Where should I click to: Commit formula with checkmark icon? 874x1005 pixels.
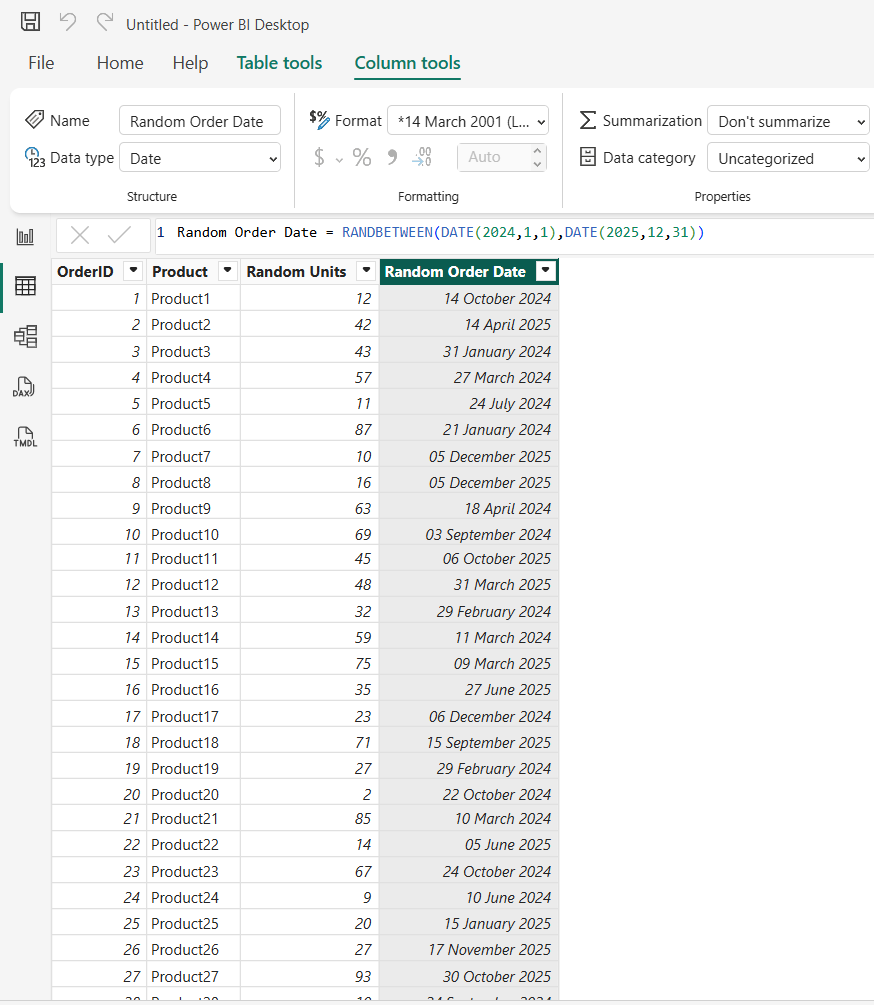click(119, 235)
